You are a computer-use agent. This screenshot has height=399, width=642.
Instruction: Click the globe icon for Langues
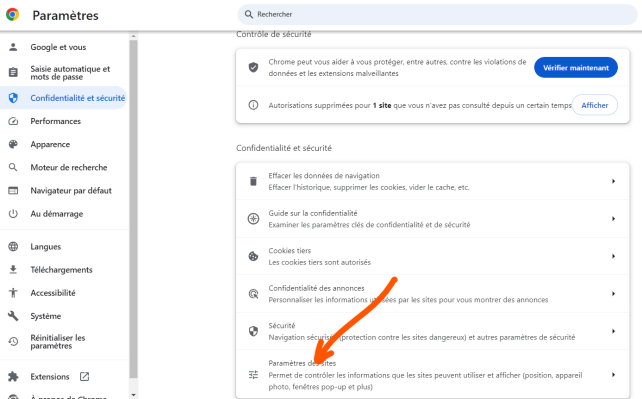coord(13,246)
